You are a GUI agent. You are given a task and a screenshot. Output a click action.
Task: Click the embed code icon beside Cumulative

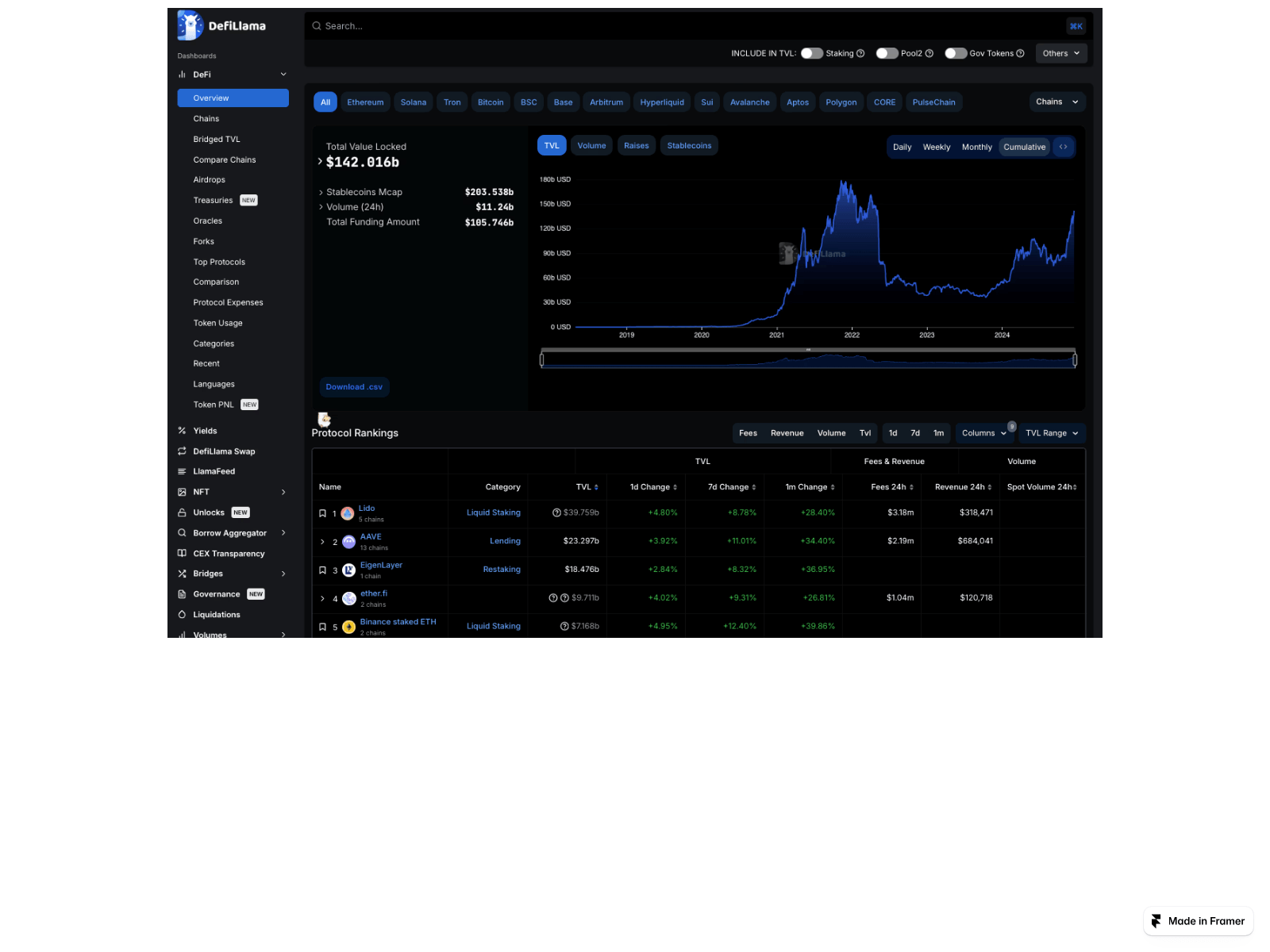tap(1063, 147)
